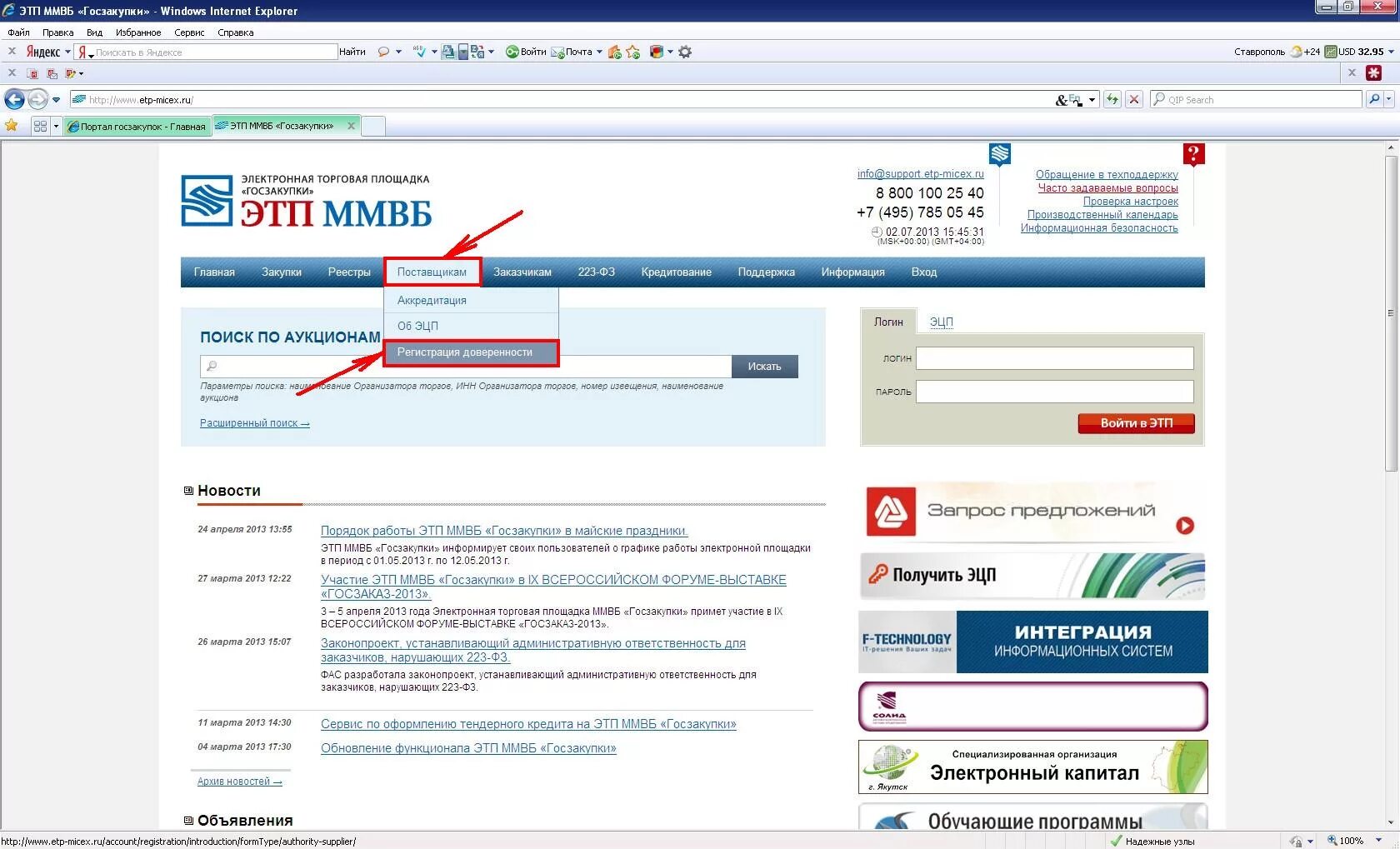The height and width of the screenshot is (849, 1400).
Task: Switch to Портал госзакупок - Главная tab
Action: 137,127
